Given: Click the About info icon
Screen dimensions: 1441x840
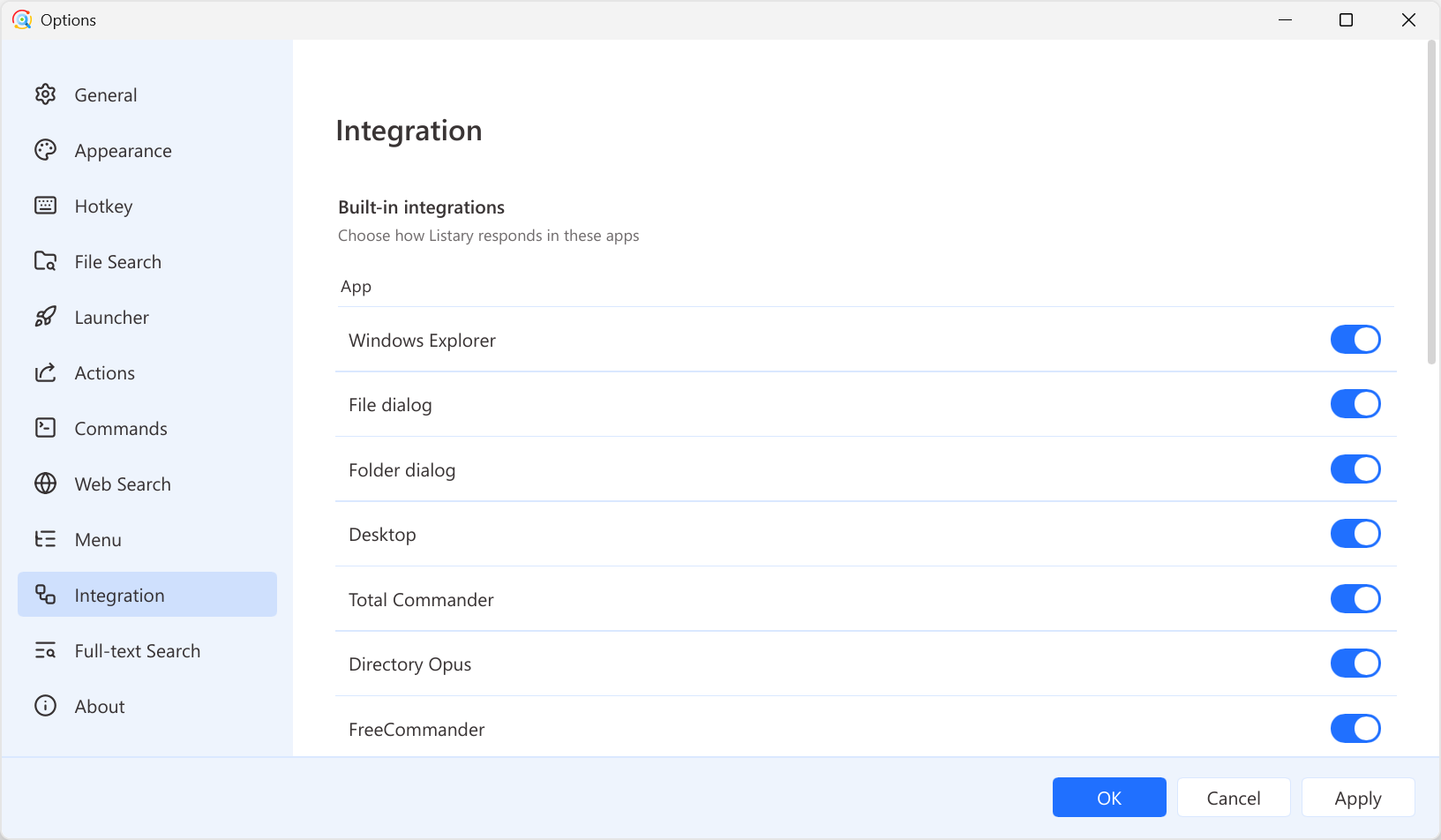Looking at the screenshot, I should (45, 706).
